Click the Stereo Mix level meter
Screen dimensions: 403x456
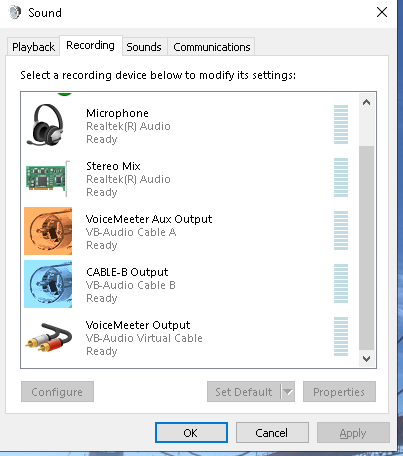point(341,177)
